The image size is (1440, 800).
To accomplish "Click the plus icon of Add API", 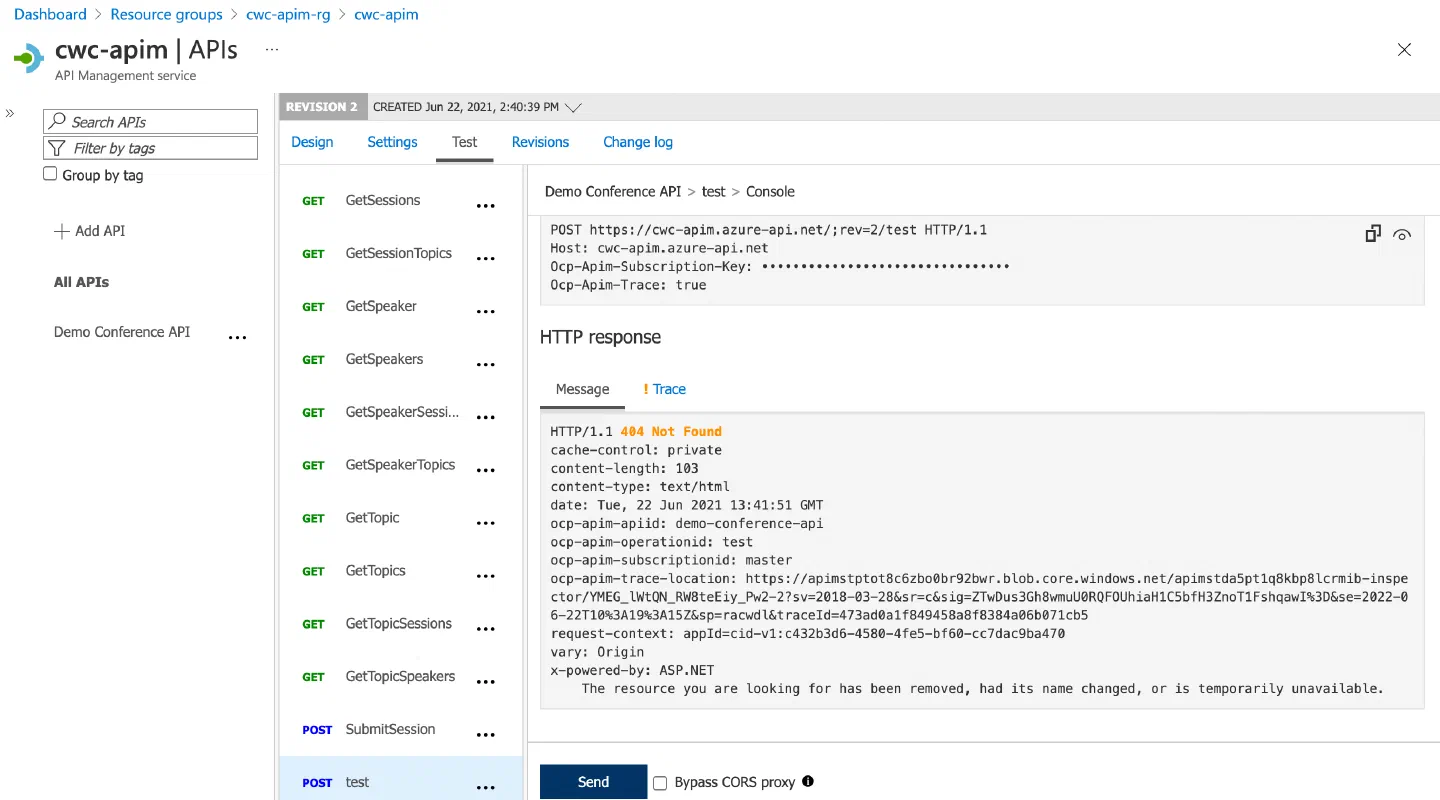I will pos(62,231).
